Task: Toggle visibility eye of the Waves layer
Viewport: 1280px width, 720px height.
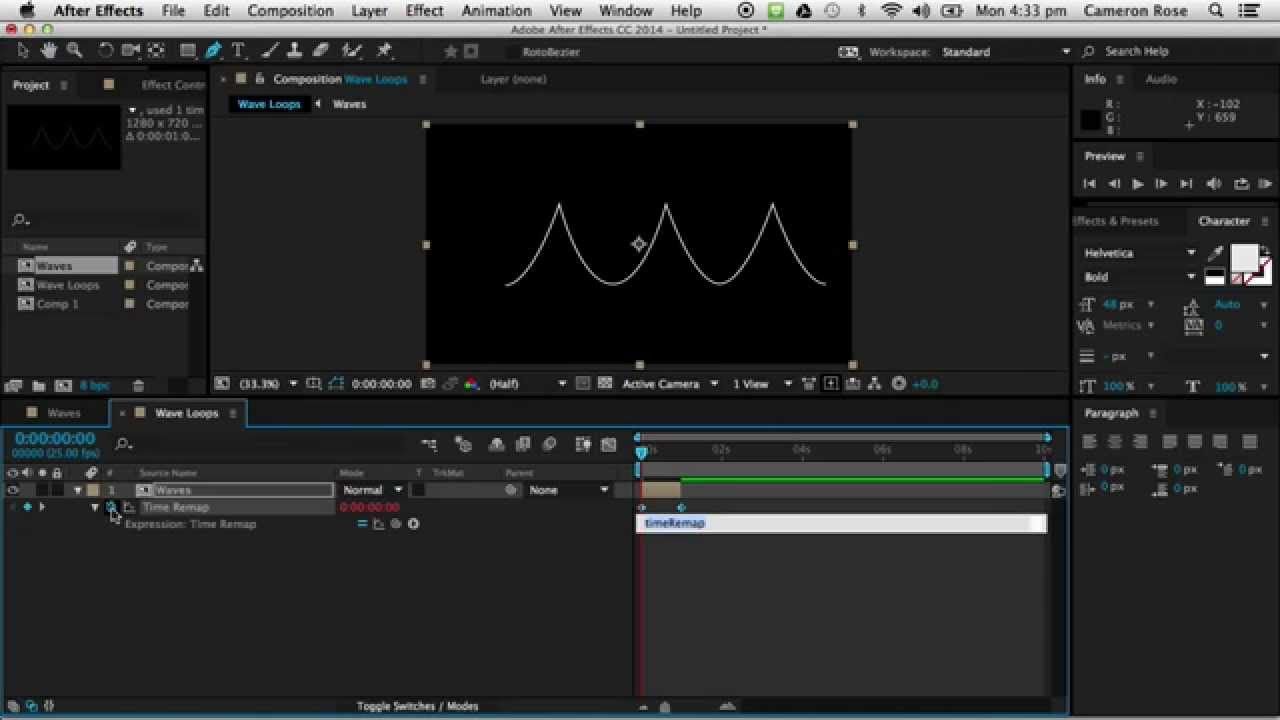Action: point(13,490)
